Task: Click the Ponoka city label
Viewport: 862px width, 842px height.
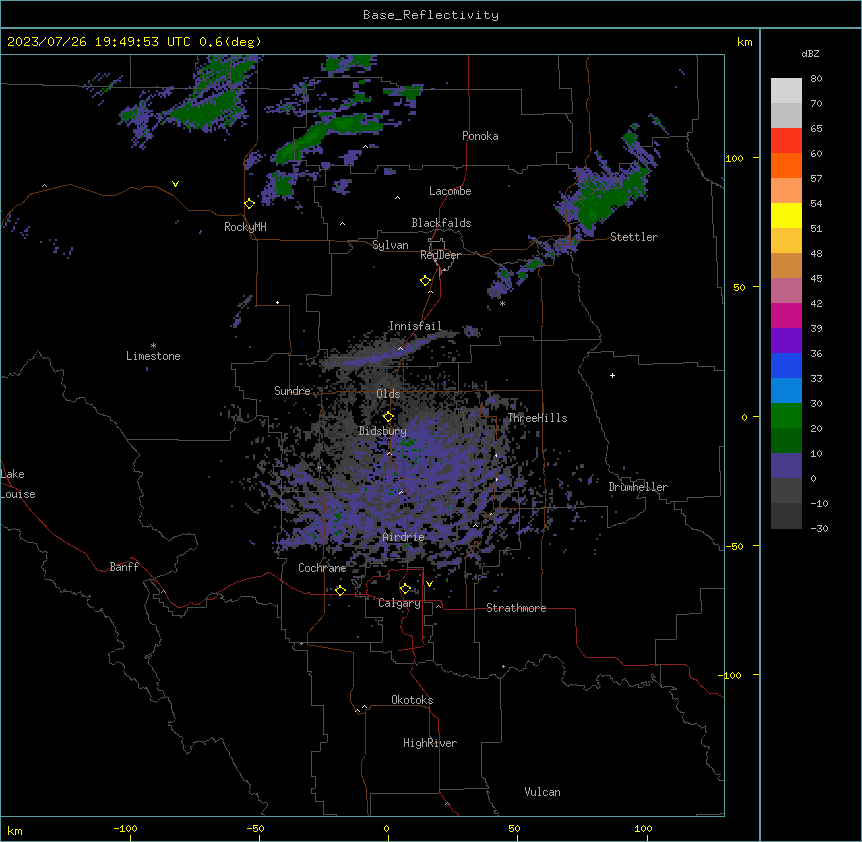Action: 480,136
